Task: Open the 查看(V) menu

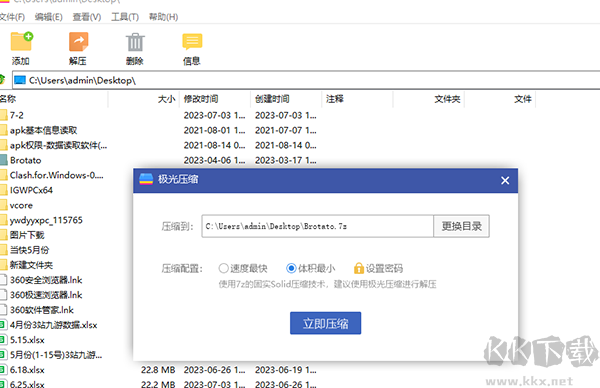Action: 87,17
